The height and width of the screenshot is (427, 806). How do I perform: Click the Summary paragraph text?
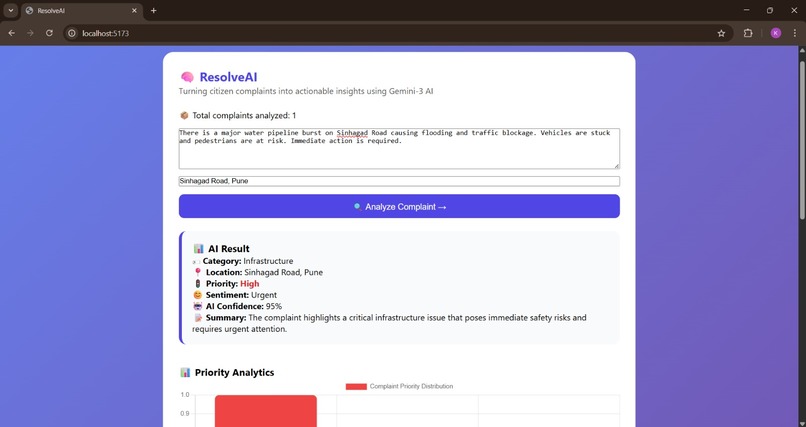389,323
